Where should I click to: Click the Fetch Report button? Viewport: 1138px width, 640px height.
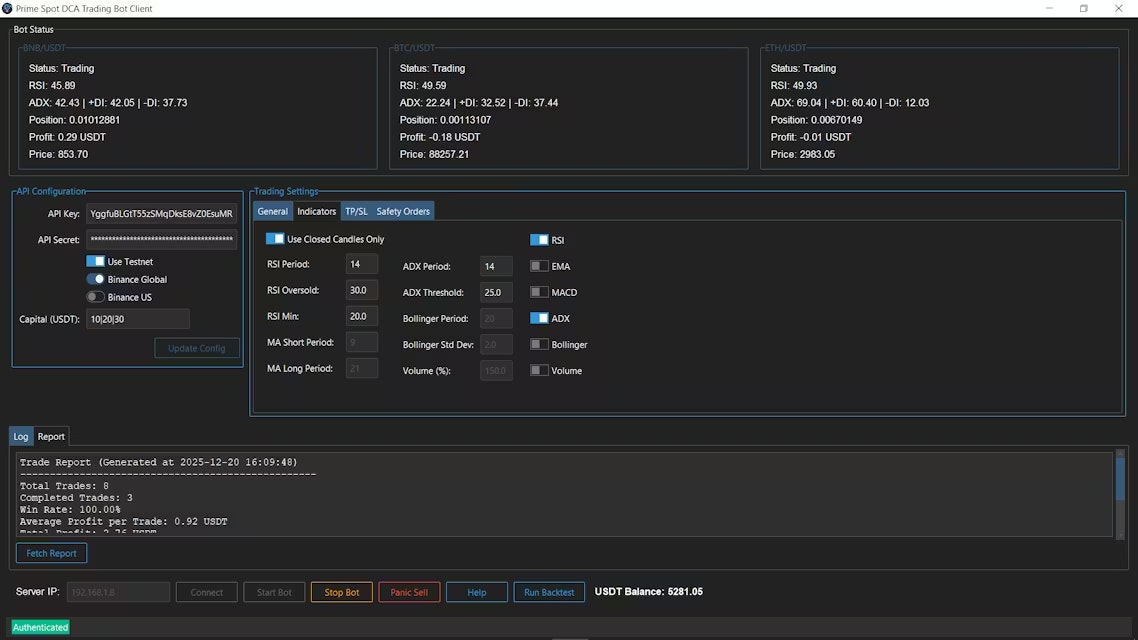pos(52,553)
